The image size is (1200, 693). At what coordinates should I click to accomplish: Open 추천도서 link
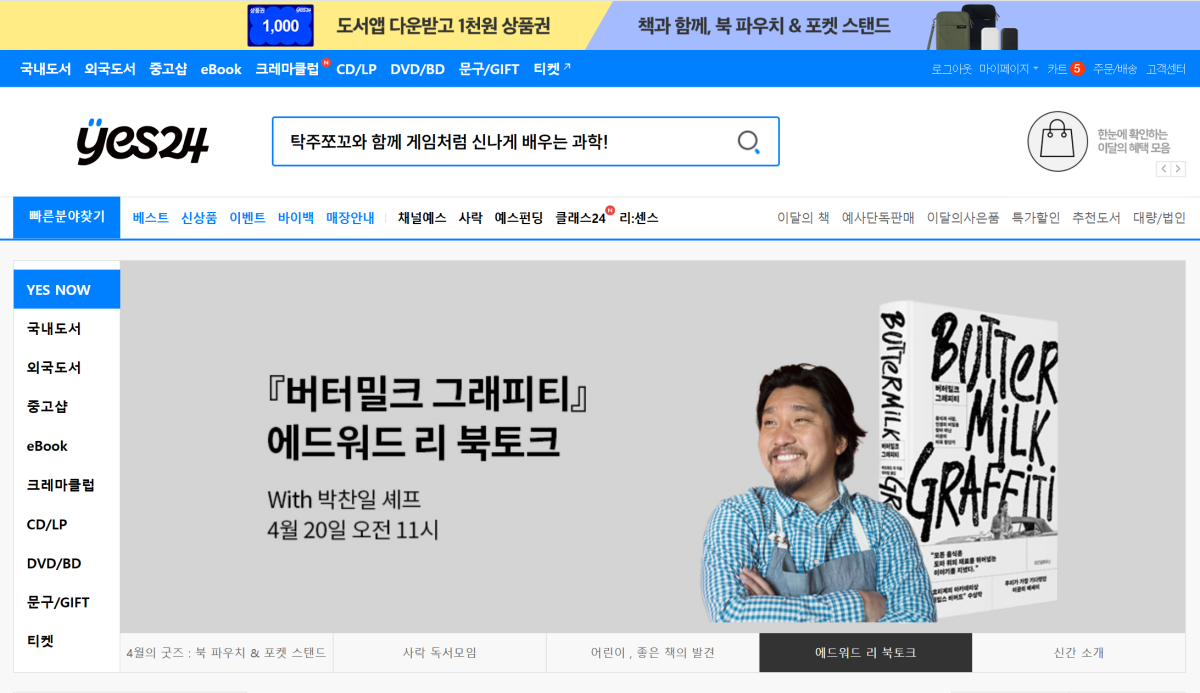1096,217
